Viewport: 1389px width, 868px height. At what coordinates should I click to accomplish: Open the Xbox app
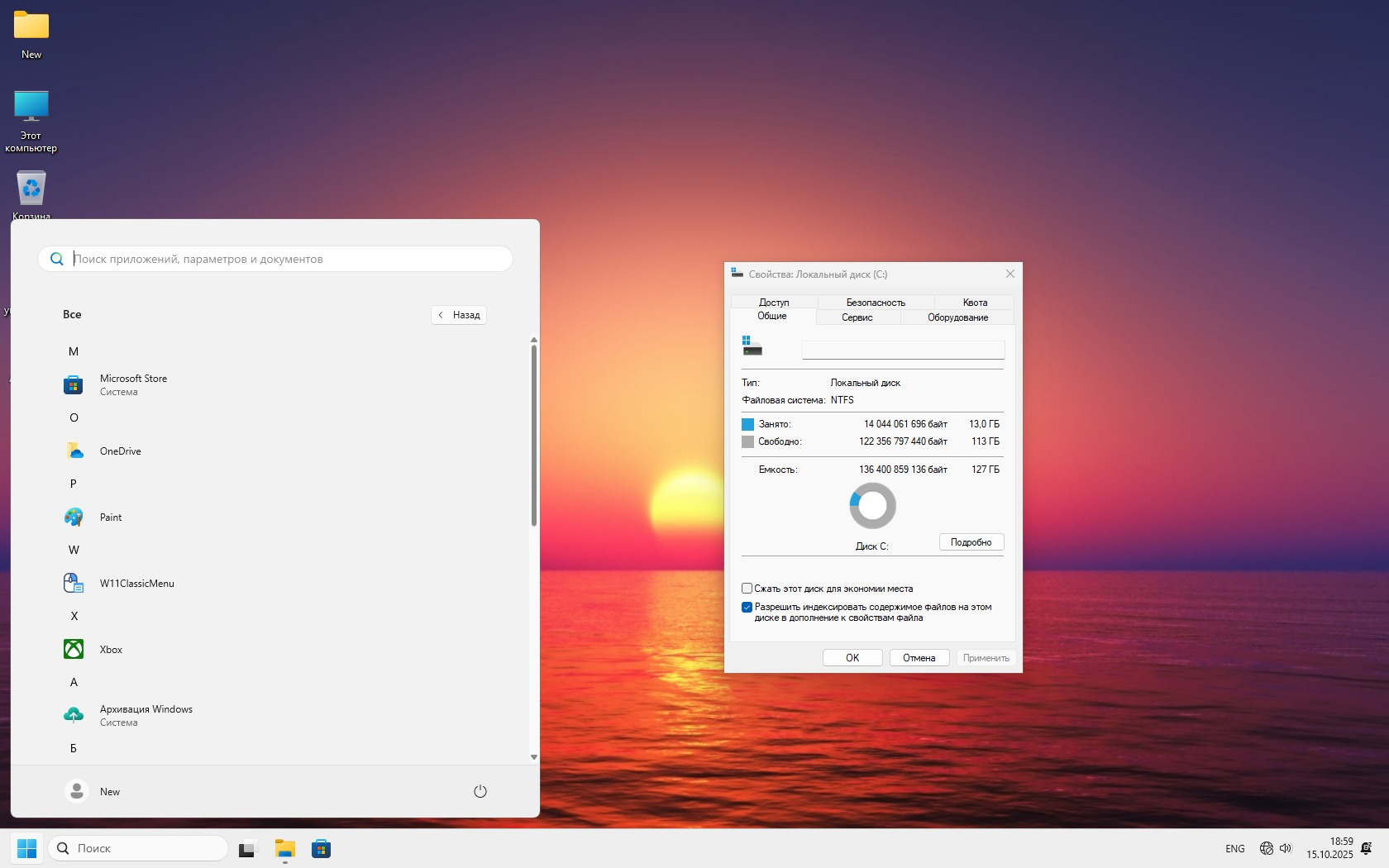click(111, 650)
